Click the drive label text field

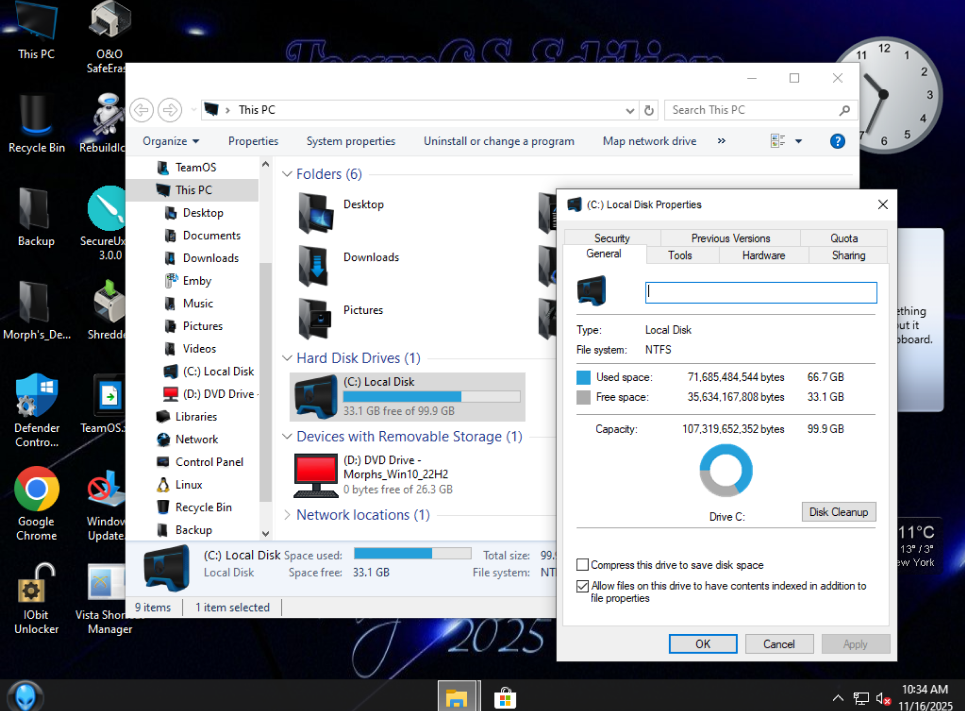click(x=761, y=292)
